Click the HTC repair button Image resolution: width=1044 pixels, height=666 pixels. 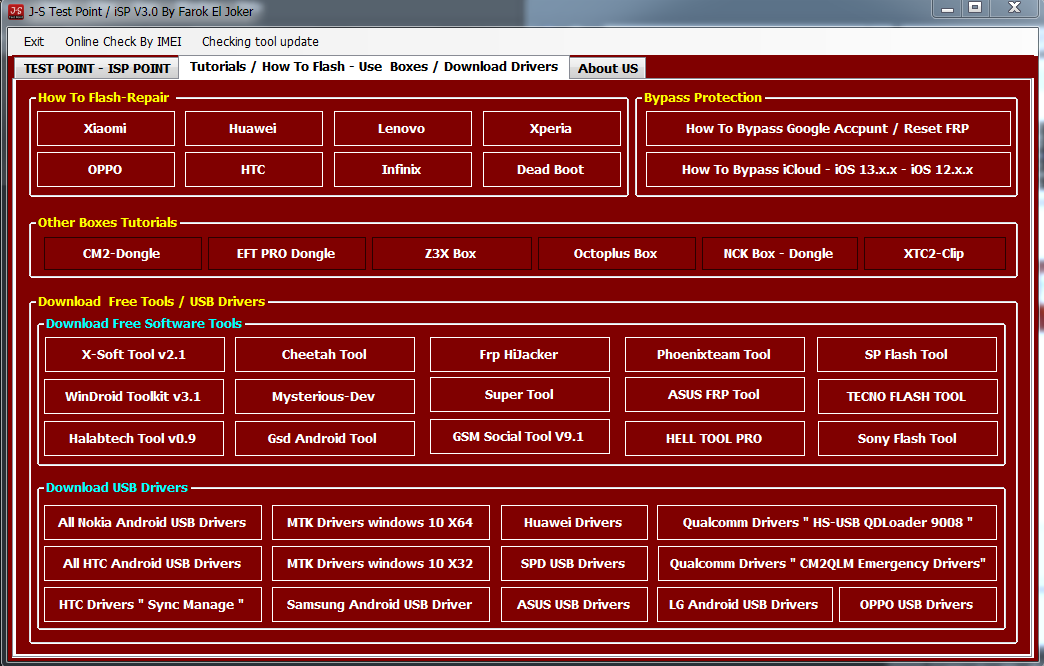[x=254, y=170]
